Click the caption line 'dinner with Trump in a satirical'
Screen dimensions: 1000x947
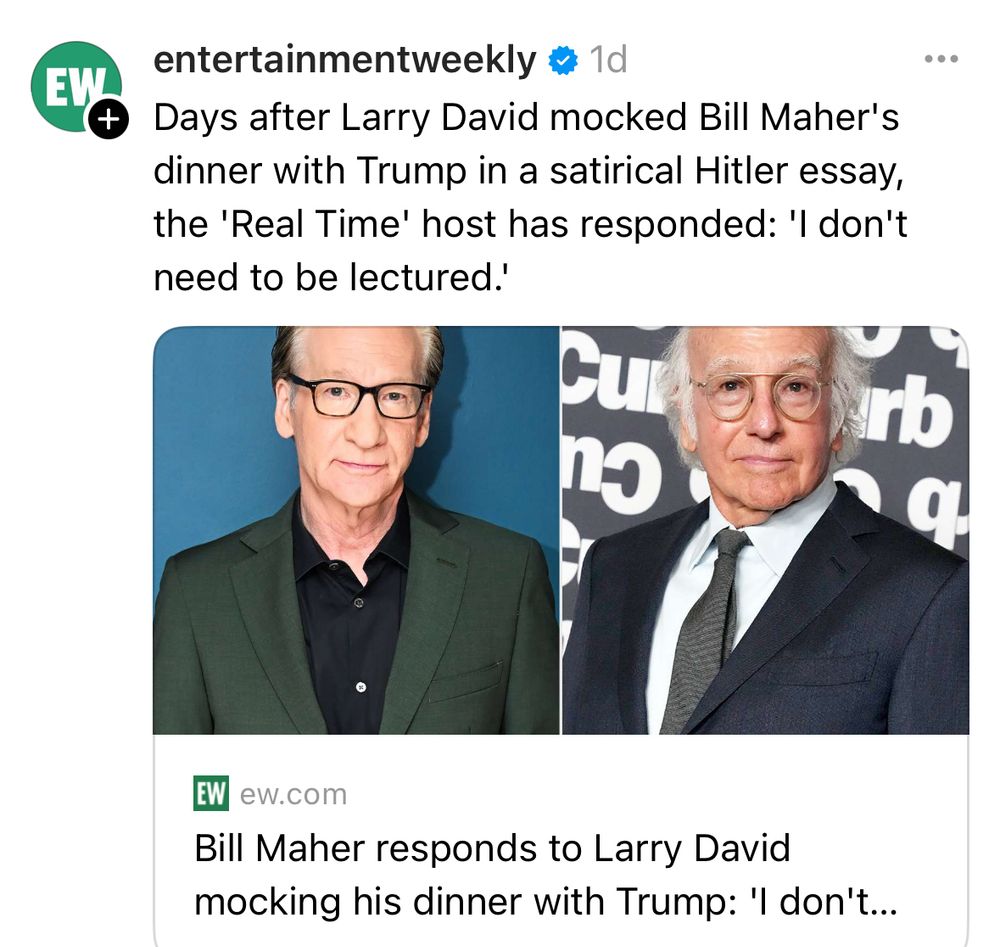tap(529, 171)
